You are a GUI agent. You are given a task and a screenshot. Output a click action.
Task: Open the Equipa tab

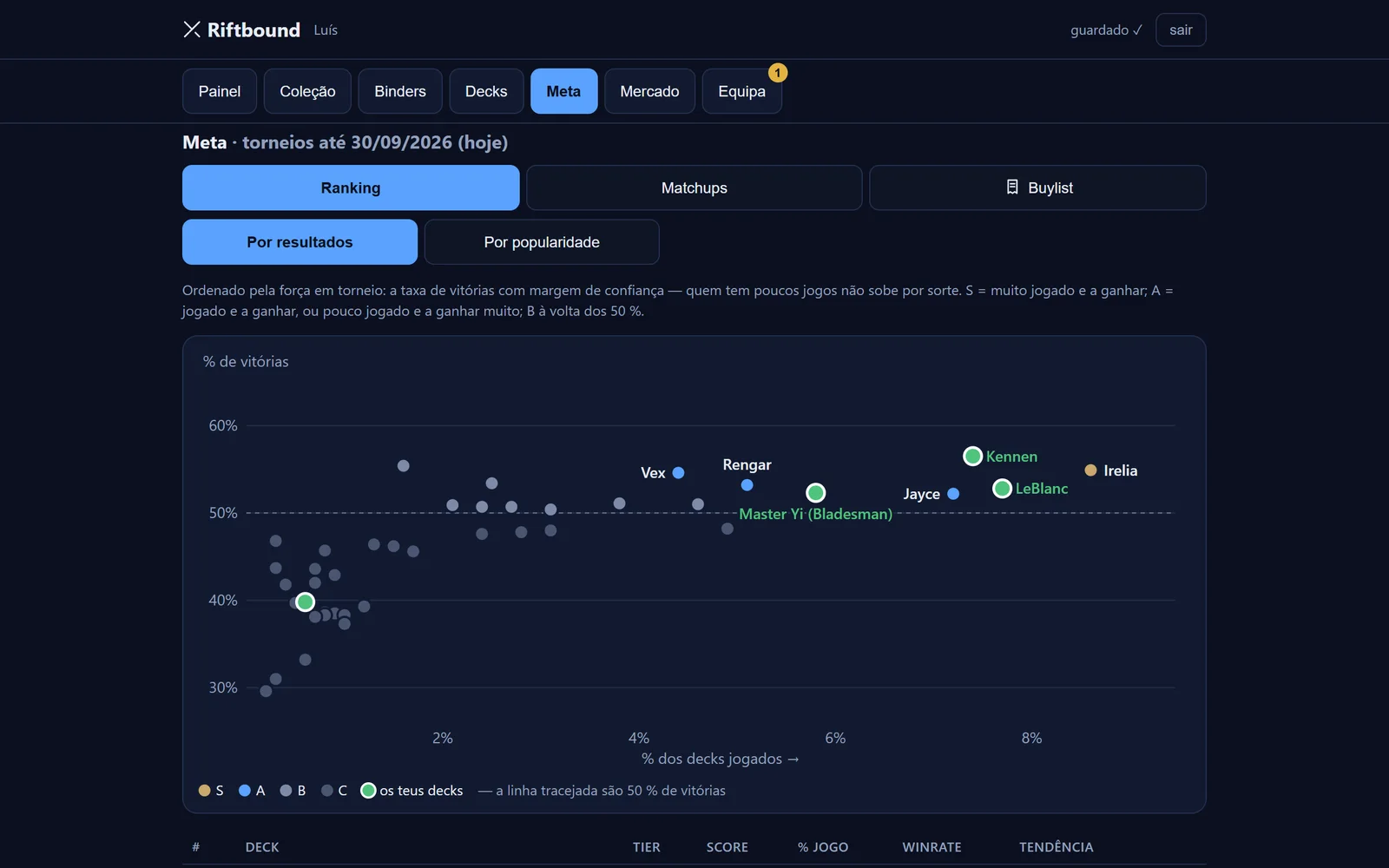click(741, 91)
